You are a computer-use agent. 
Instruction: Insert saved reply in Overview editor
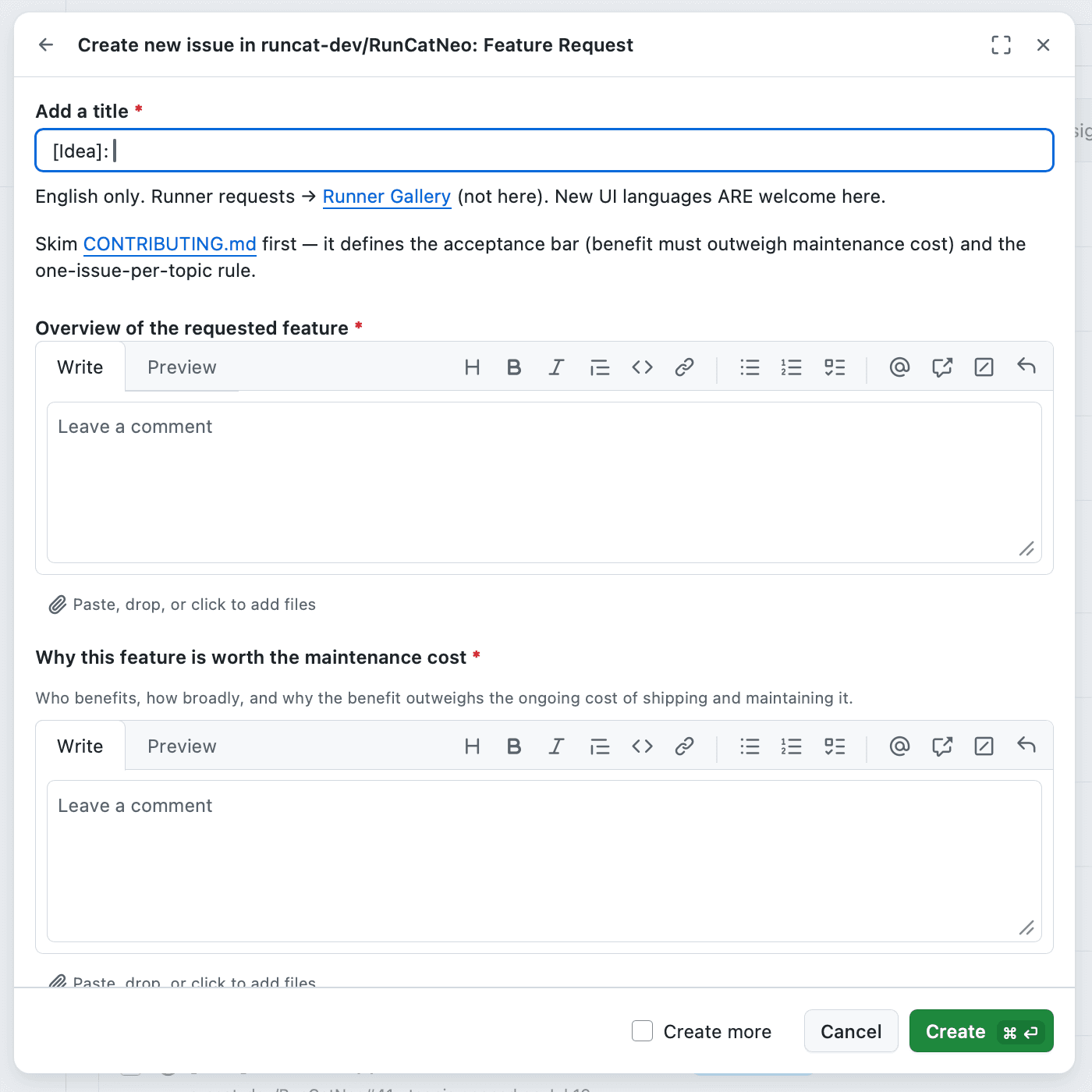1026,367
